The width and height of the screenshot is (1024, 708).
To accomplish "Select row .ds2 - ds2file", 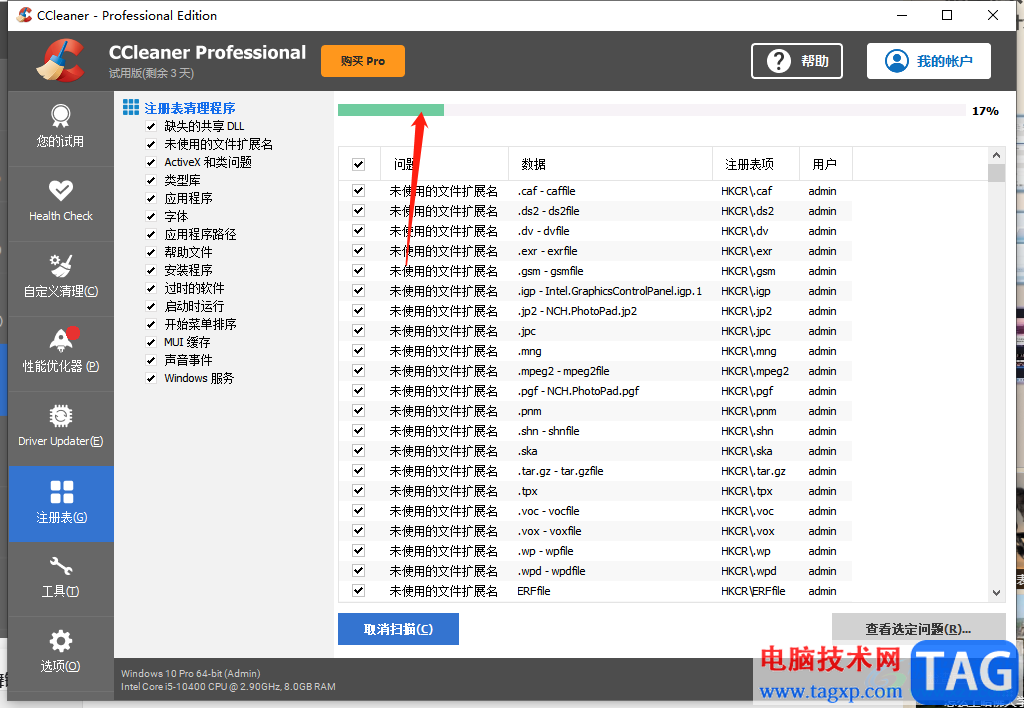I will click(597, 211).
